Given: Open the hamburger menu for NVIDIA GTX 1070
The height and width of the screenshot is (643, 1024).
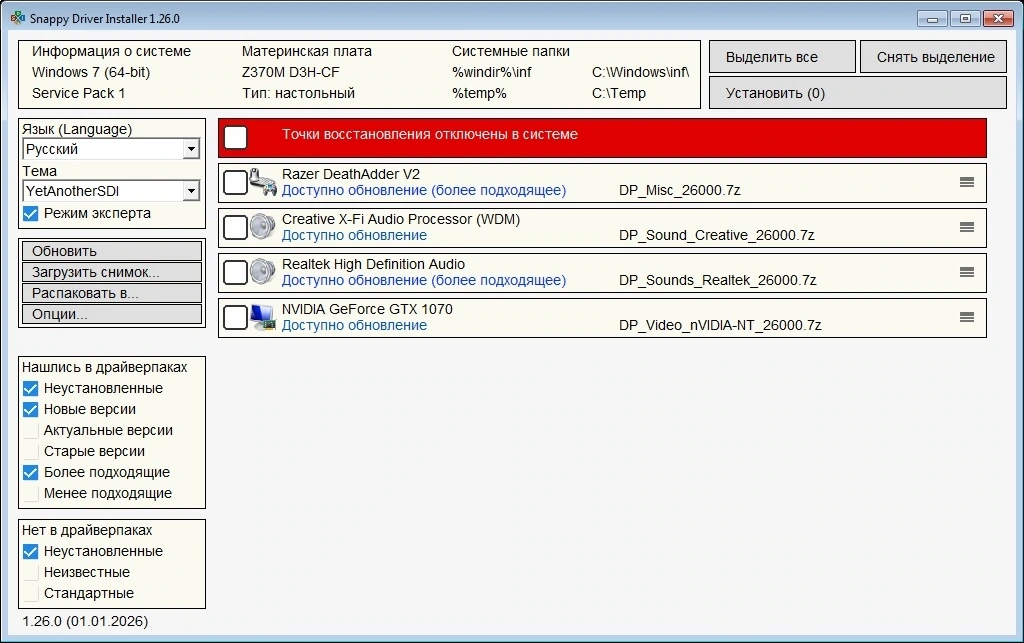Looking at the screenshot, I should 967,317.
